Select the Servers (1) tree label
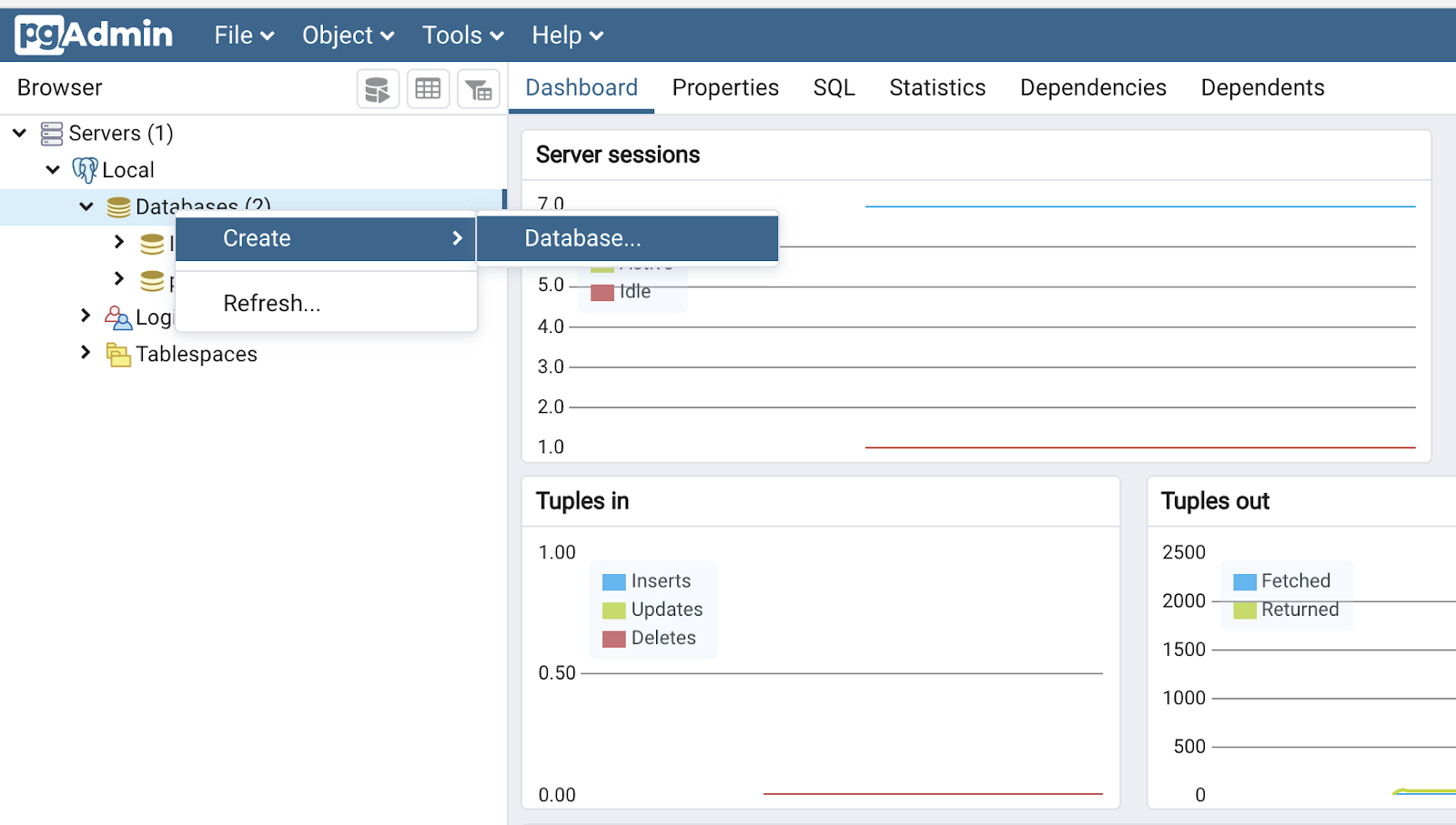 tap(121, 134)
